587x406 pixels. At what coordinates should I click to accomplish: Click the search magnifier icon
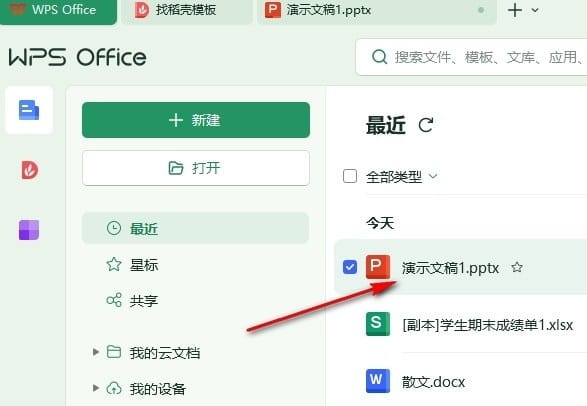(379, 57)
